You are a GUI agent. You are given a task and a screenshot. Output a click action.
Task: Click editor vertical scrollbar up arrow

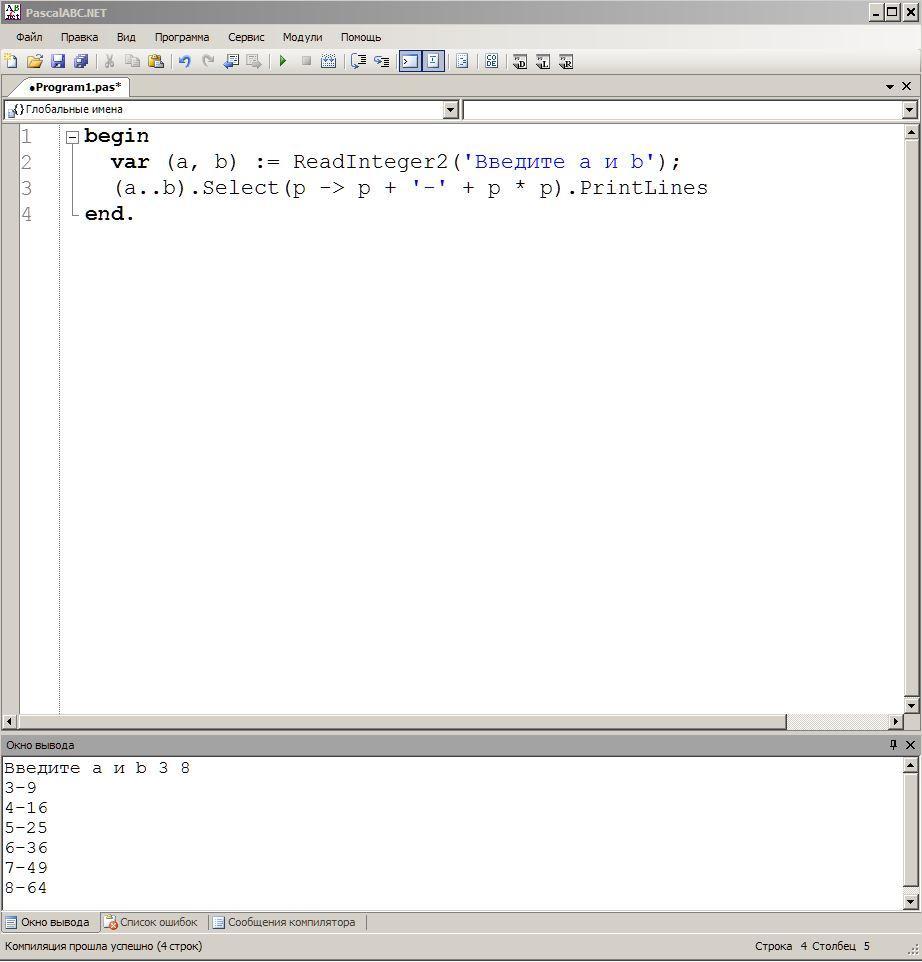coord(911,133)
